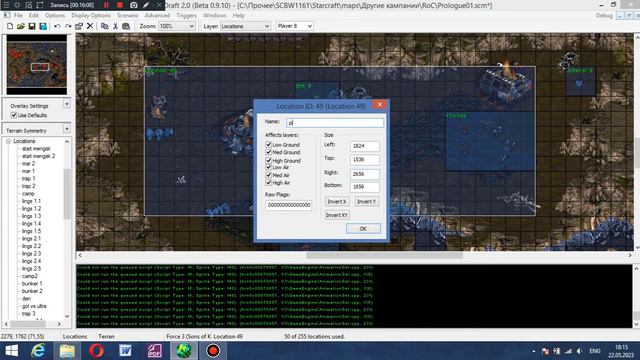
Task: Open the recorder pencil annotation tool
Action: pos(146,5)
